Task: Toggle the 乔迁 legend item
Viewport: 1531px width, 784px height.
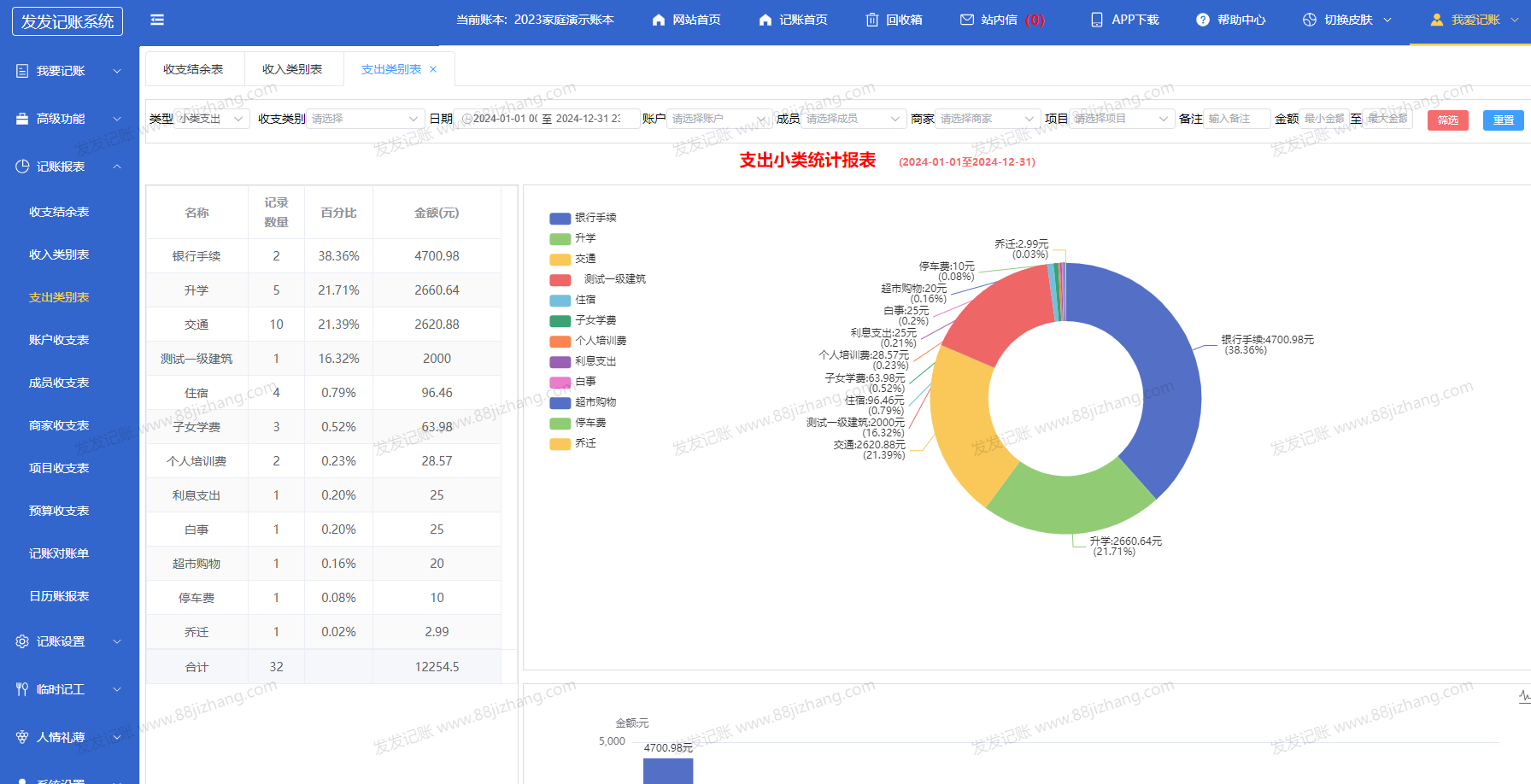Action: click(572, 443)
